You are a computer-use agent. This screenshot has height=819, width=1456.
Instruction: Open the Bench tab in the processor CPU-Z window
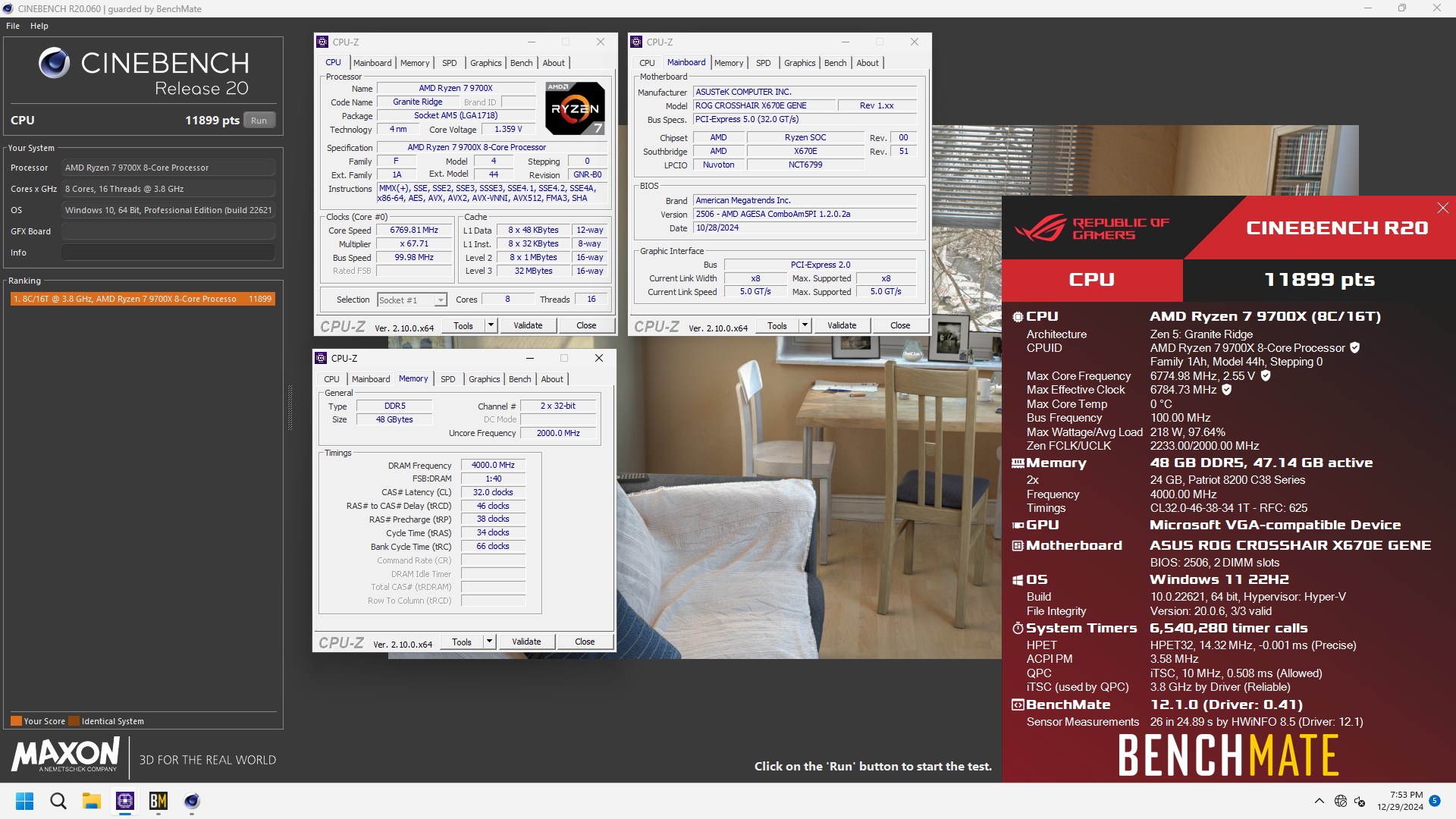[x=522, y=63]
